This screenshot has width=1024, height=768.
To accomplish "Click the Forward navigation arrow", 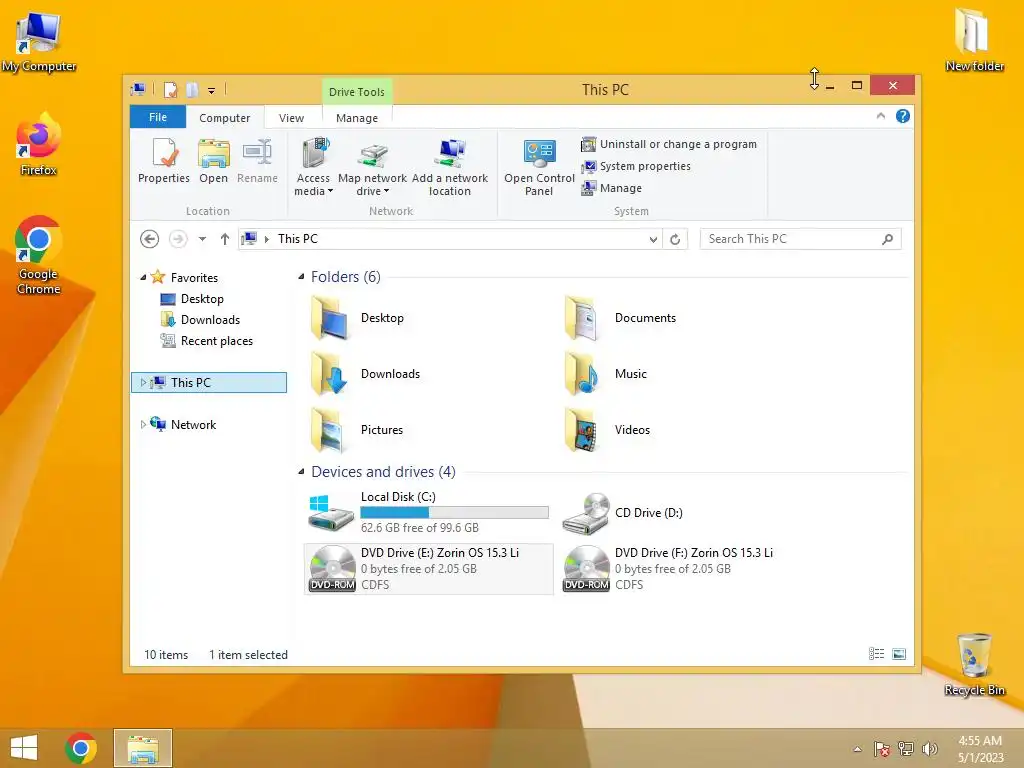I will (178, 239).
